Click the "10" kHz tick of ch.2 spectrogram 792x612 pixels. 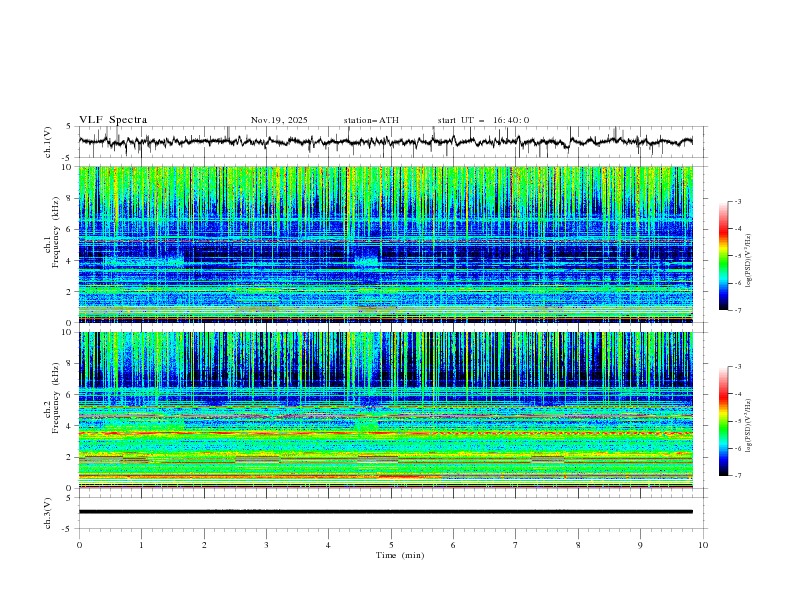click(66, 332)
